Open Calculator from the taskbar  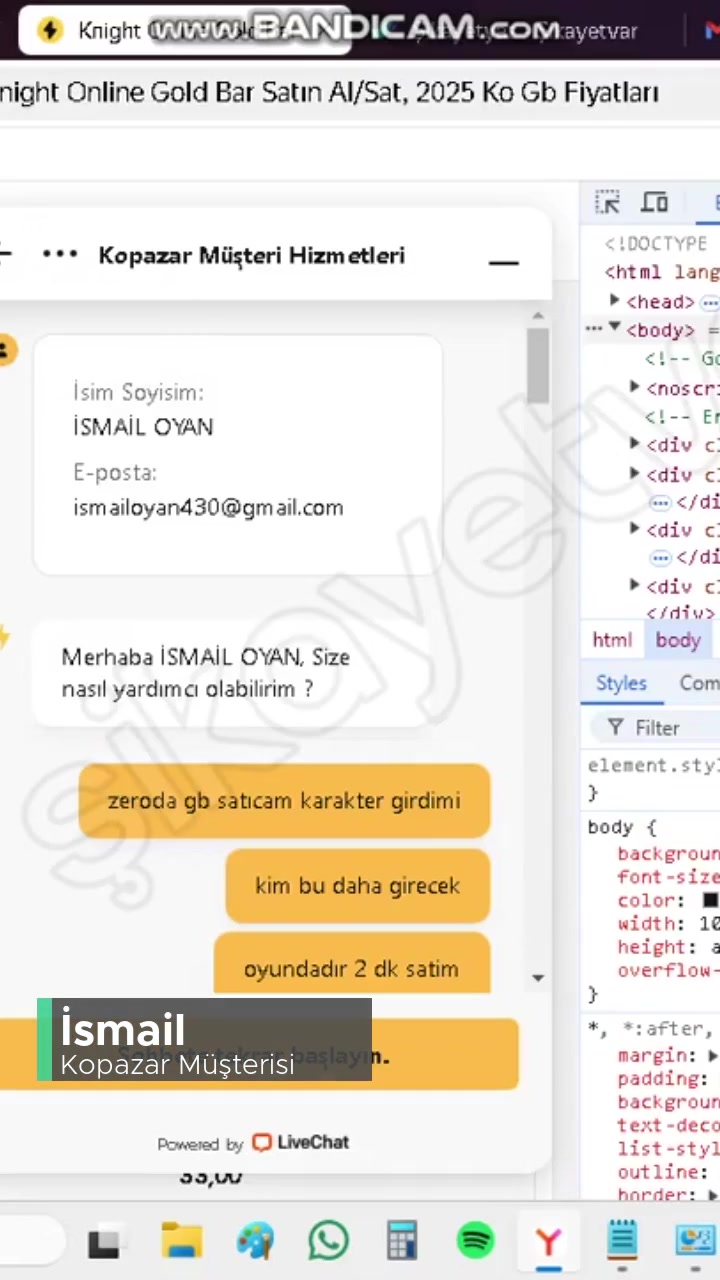tap(402, 1242)
